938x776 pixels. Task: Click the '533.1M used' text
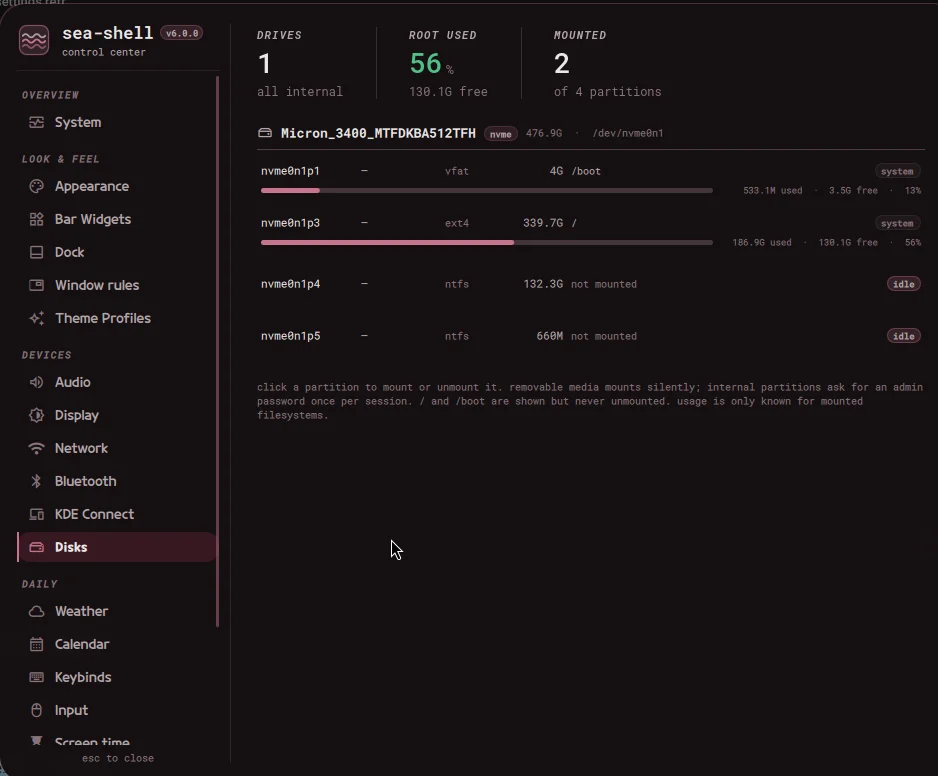pyautogui.click(x=772, y=190)
